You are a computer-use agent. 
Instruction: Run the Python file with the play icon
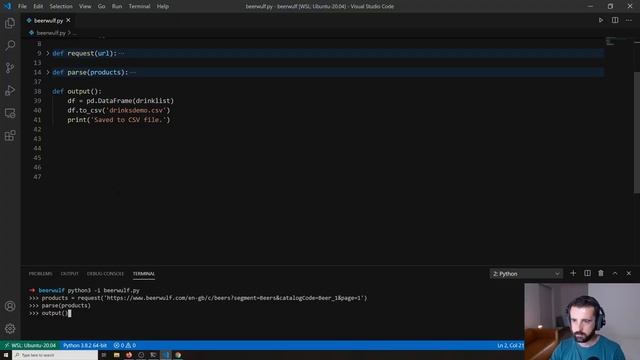click(x=601, y=20)
